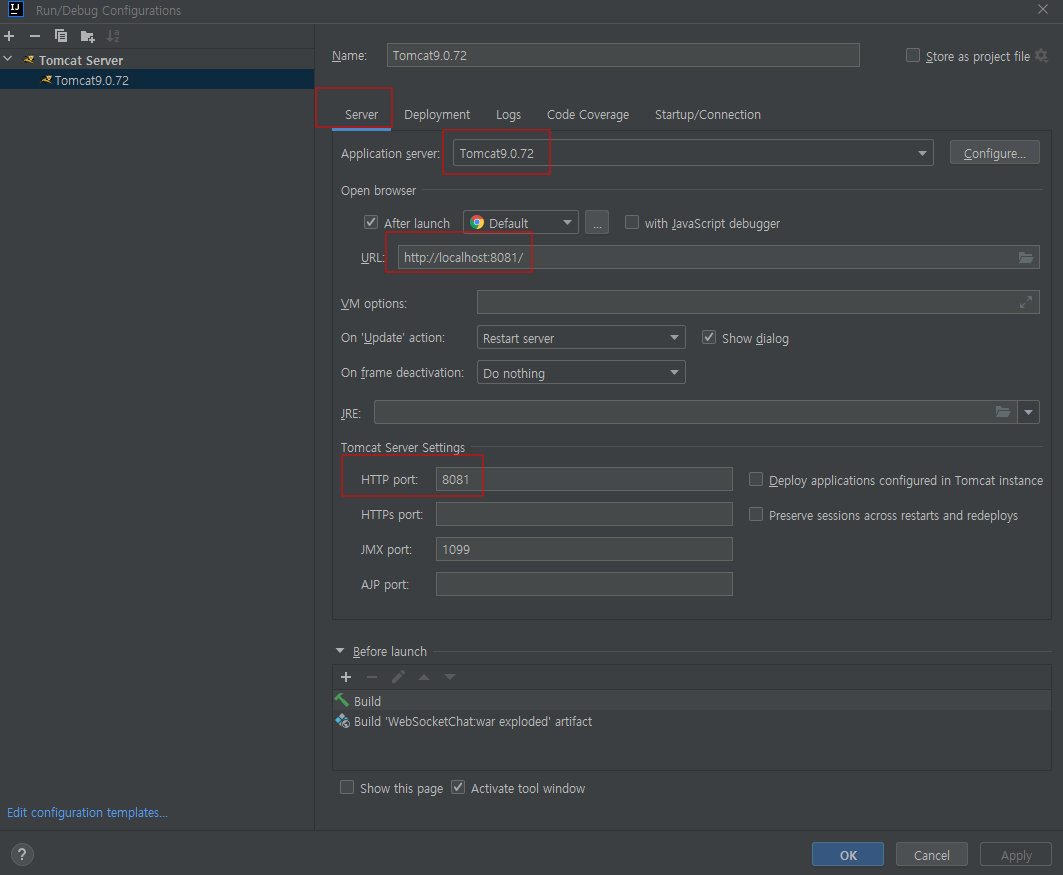Image resolution: width=1063 pixels, height=875 pixels.
Task: Click the Apply button
Action: coord(1016,855)
